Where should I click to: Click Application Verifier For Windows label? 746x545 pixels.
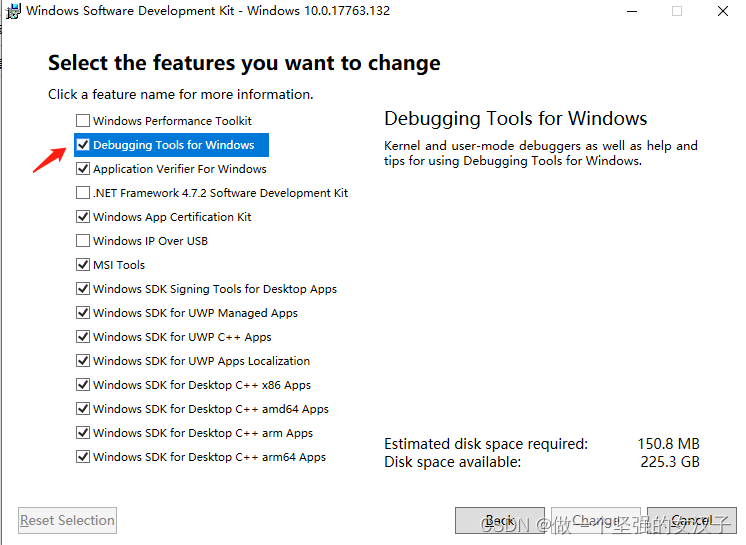click(180, 169)
